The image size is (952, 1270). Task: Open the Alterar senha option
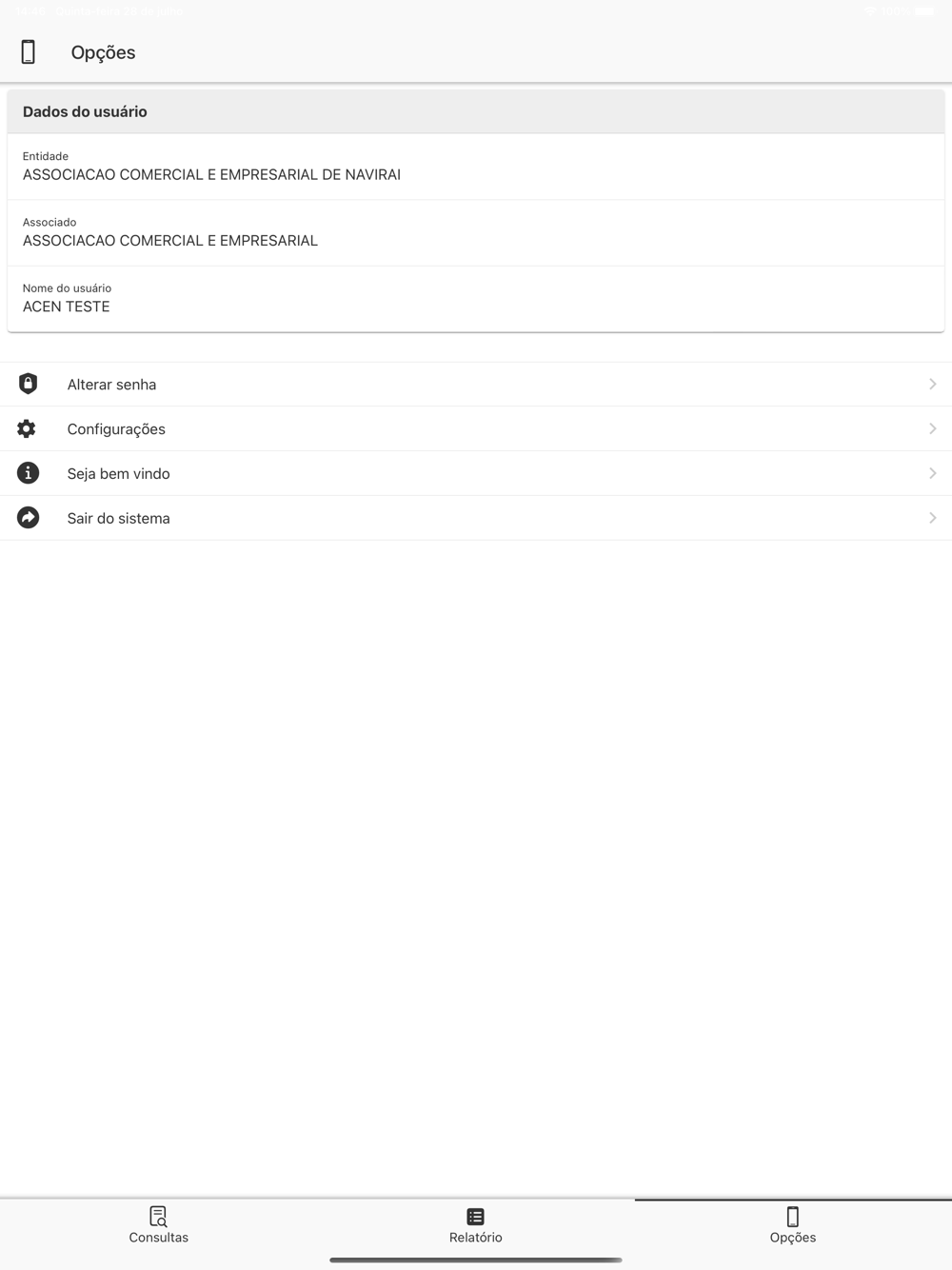[x=476, y=385]
